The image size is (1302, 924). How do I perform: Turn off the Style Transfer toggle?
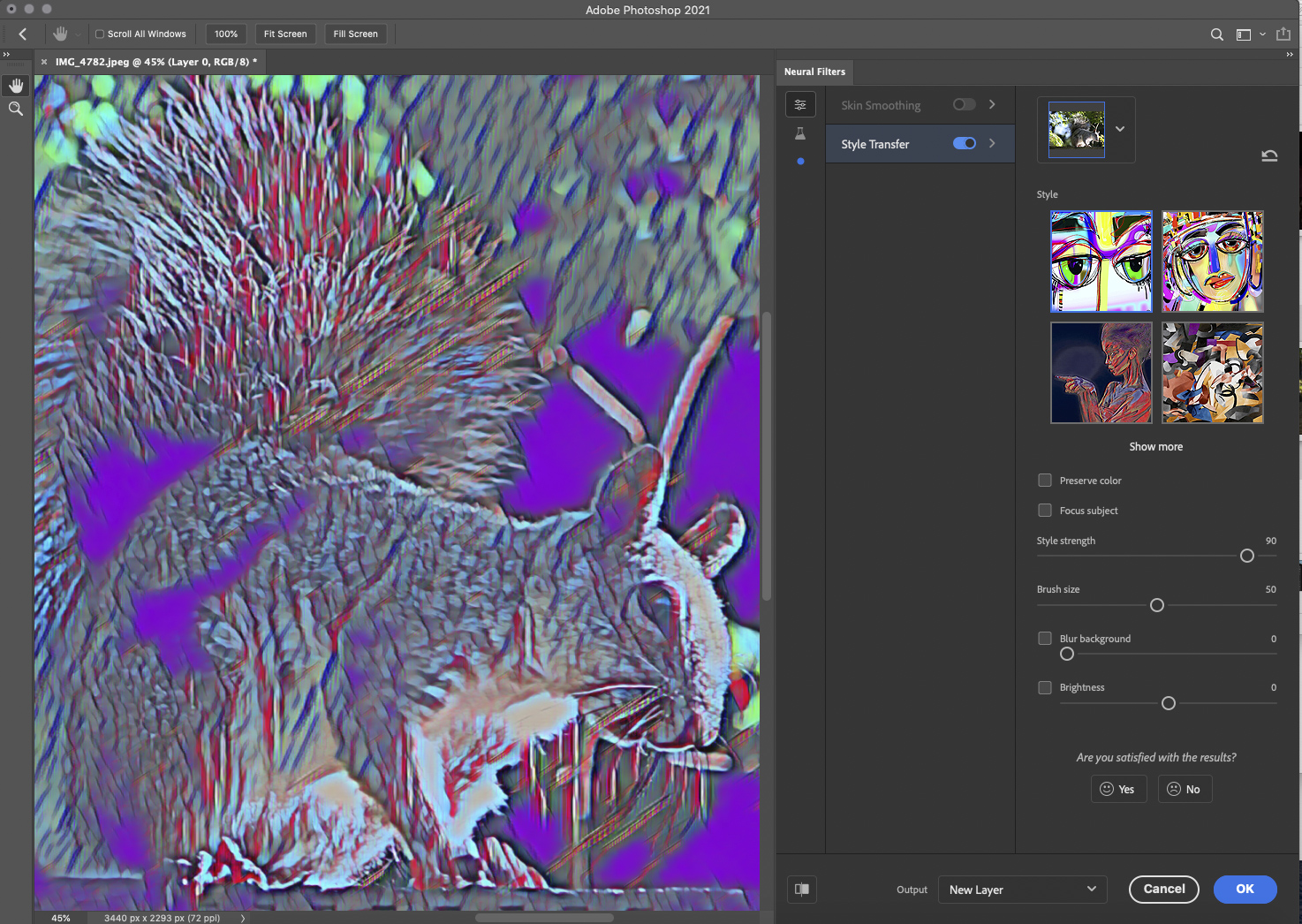(964, 143)
